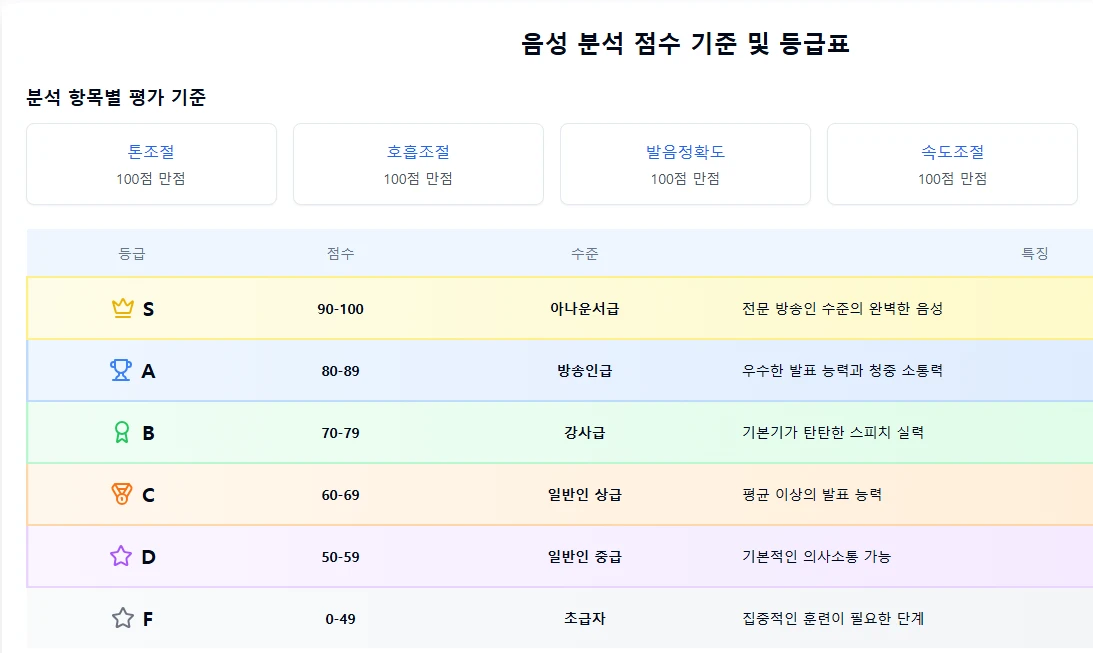The image size is (1093, 653).
Task: Click the 방송인급 level cell
Action: 585,371
